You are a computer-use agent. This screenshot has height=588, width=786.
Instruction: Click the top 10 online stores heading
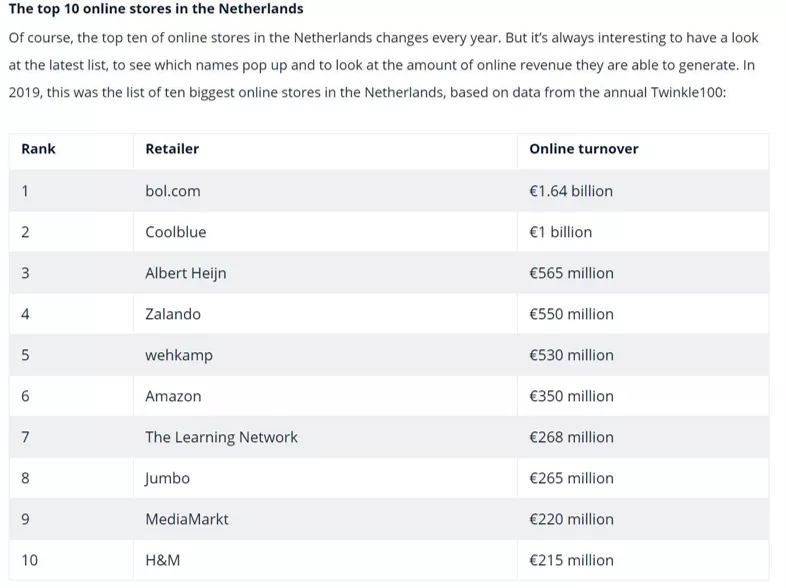point(156,9)
